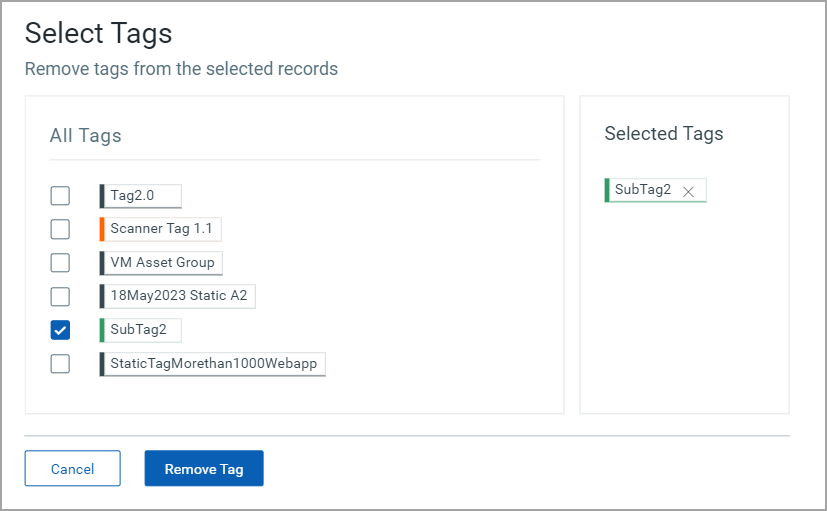Check the Tag2.0 checkbox
The height and width of the screenshot is (511, 827).
(x=60, y=196)
